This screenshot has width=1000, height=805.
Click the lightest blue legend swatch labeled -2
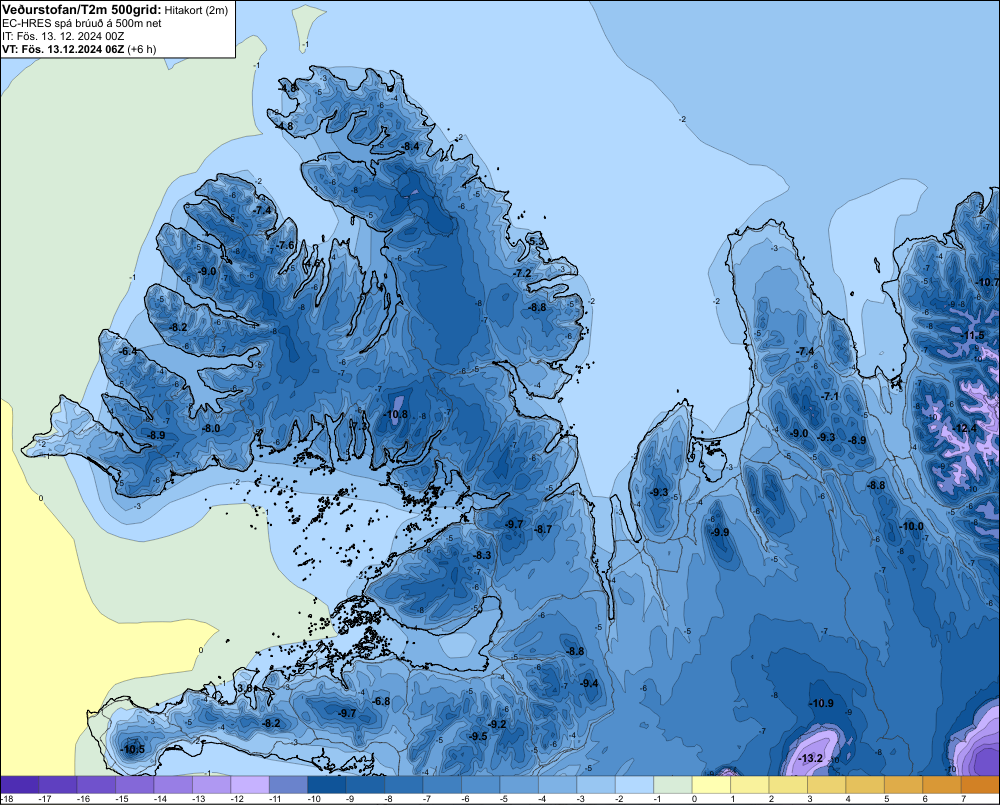[635, 785]
